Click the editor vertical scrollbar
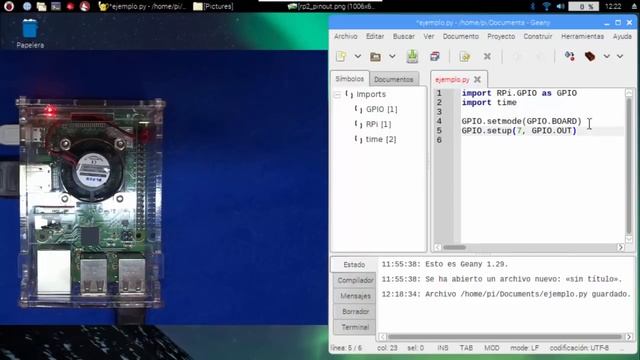Screen dimensions: 640x360 coord(629,165)
